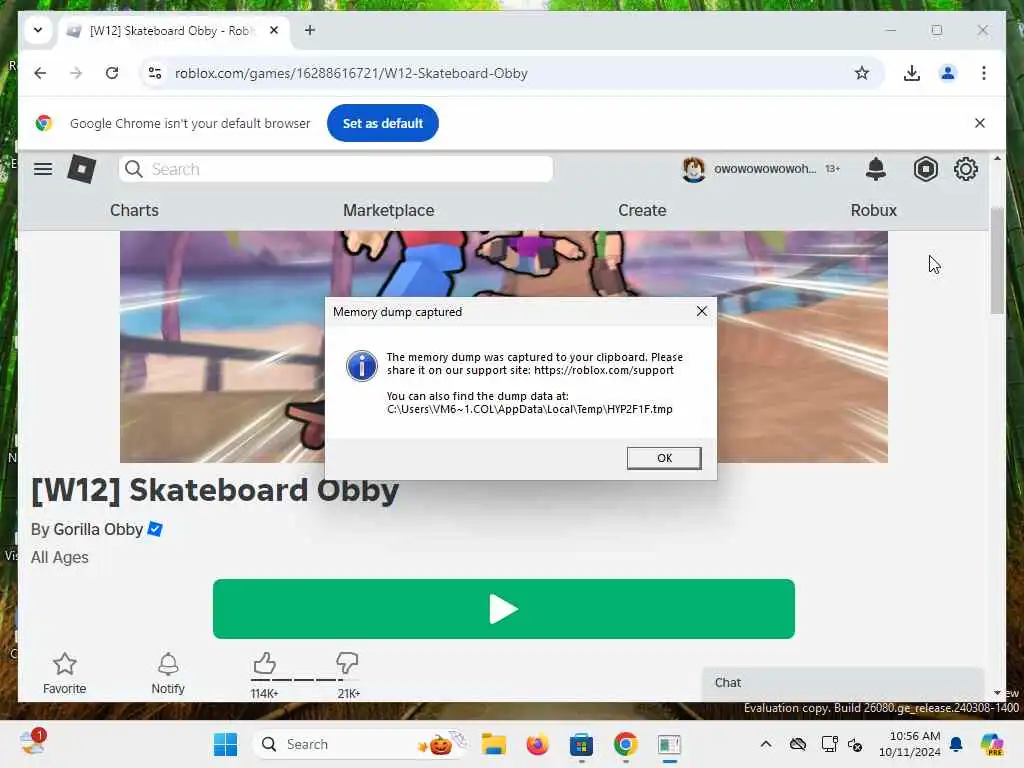Open File Explorer from taskbar
This screenshot has height=768, width=1024.
coord(494,744)
